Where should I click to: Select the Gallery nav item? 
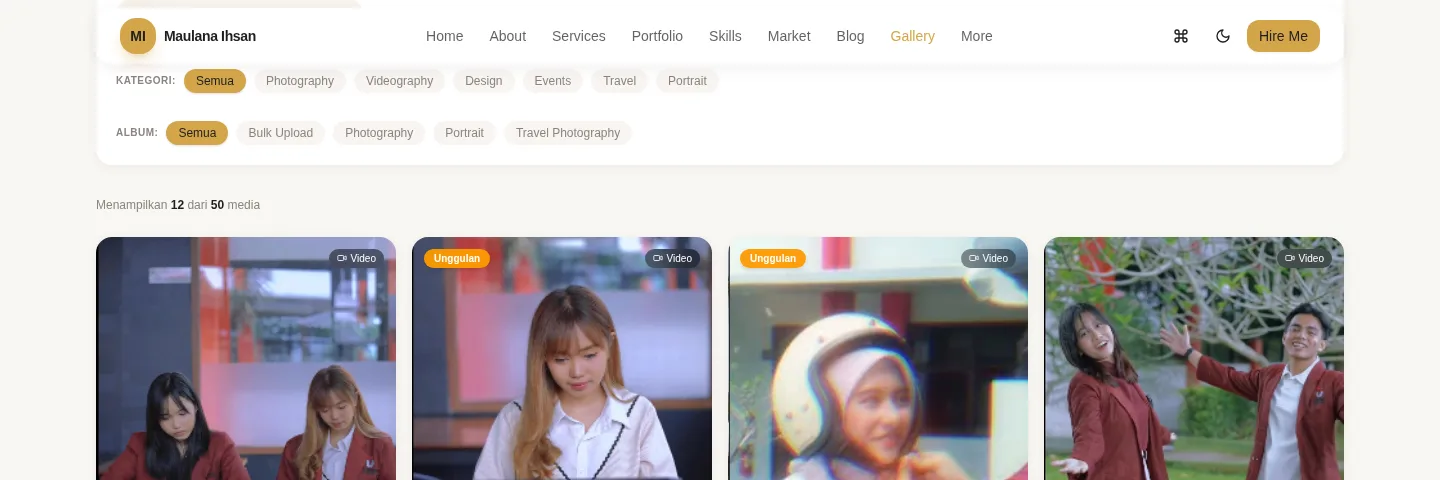pyautogui.click(x=912, y=36)
